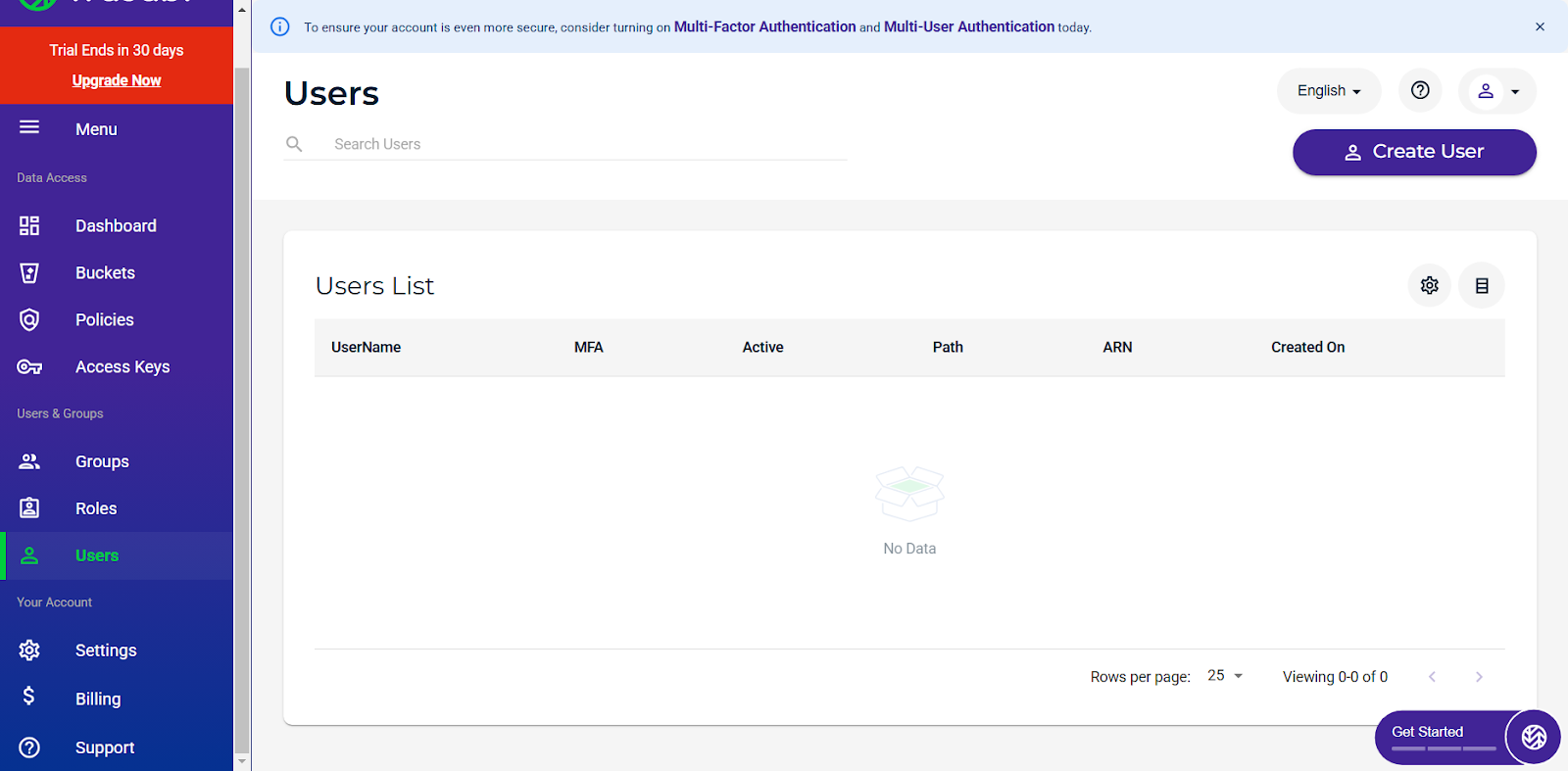Expand the English language dropdown
The width and height of the screenshot is (1568, 771).
[1329, 91]
